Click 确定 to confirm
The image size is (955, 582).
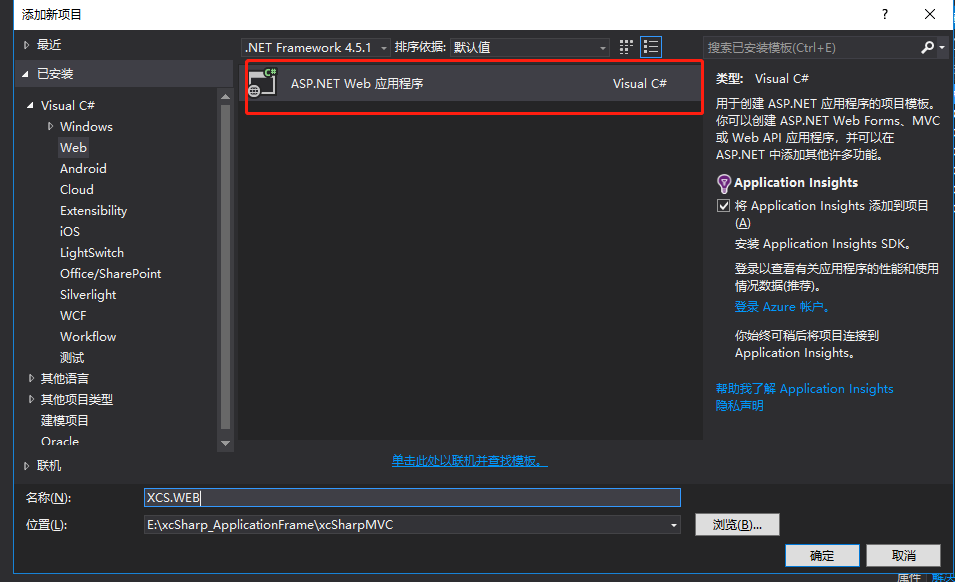tap(822, 555)
